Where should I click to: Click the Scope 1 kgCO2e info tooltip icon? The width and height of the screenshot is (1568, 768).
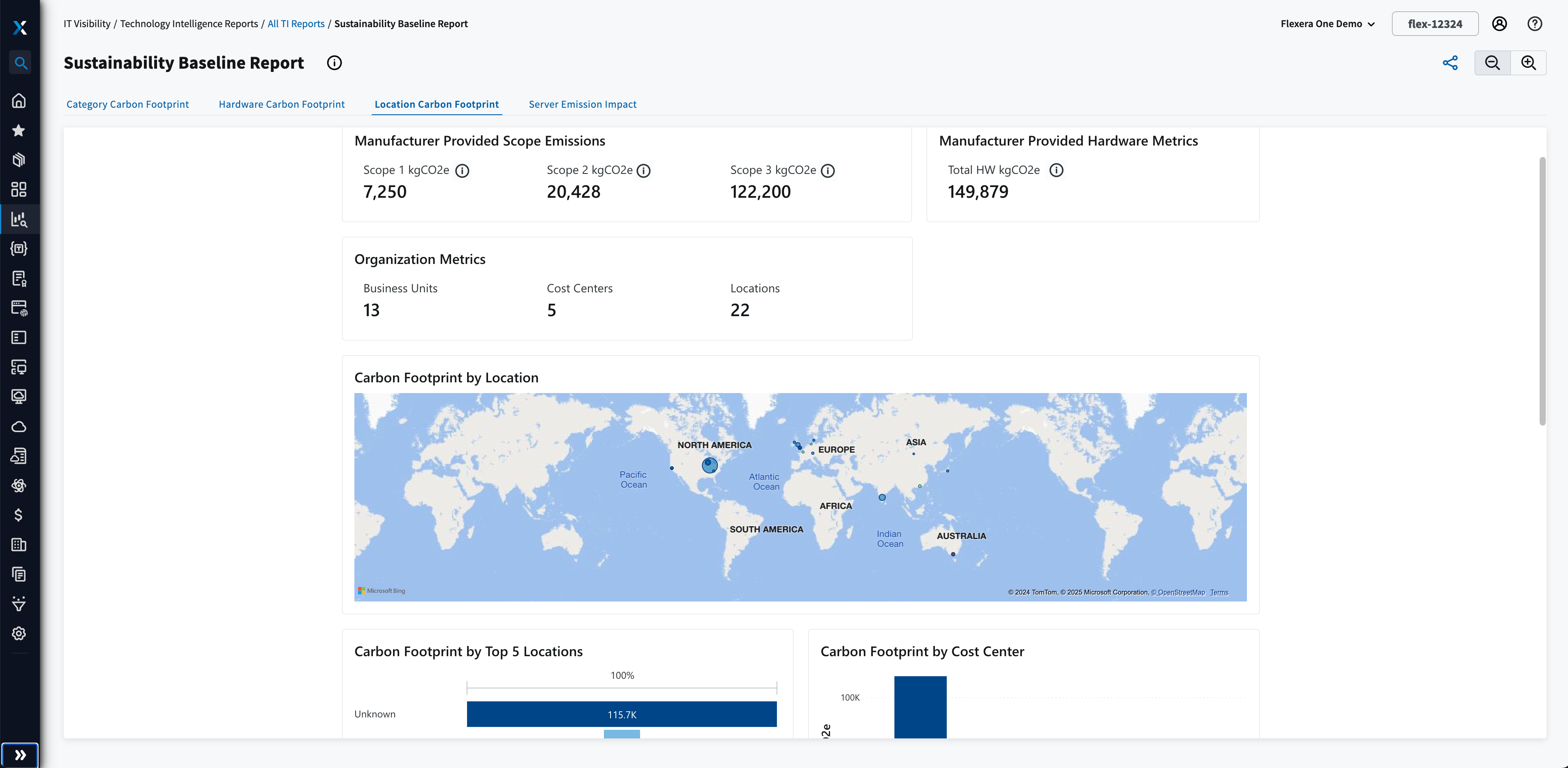point(462,170)
